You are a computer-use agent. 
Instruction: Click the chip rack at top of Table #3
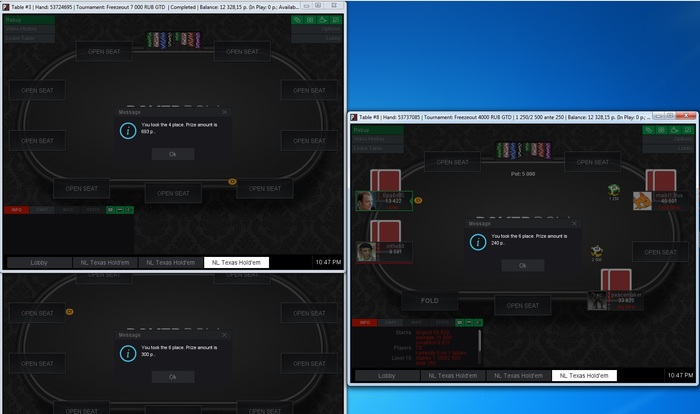[174, 40]
